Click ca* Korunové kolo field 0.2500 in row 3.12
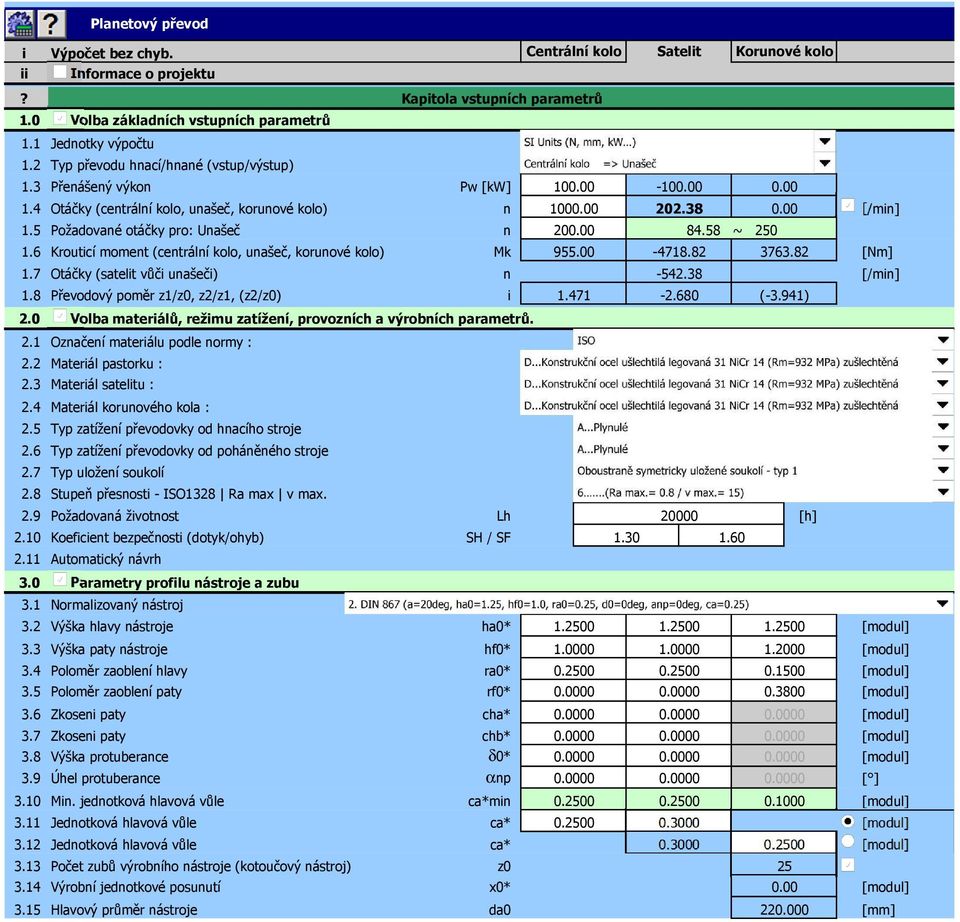 click(784, 844)
